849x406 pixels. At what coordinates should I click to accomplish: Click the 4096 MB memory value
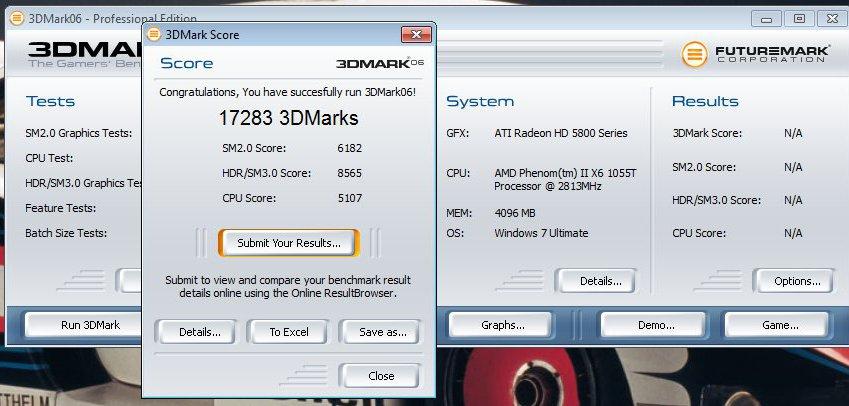[515, 213]
